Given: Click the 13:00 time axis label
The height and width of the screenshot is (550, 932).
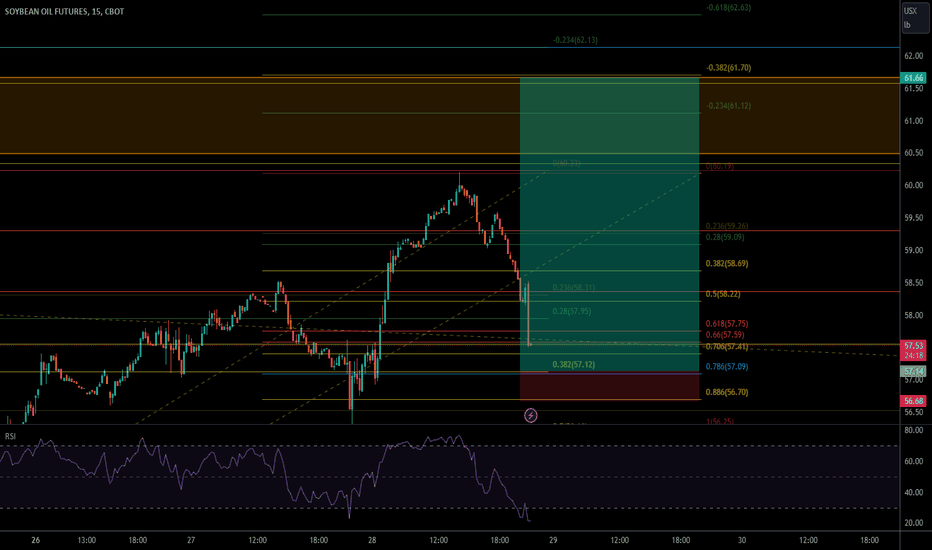Looking at the screenshot, I should point(87,540).
